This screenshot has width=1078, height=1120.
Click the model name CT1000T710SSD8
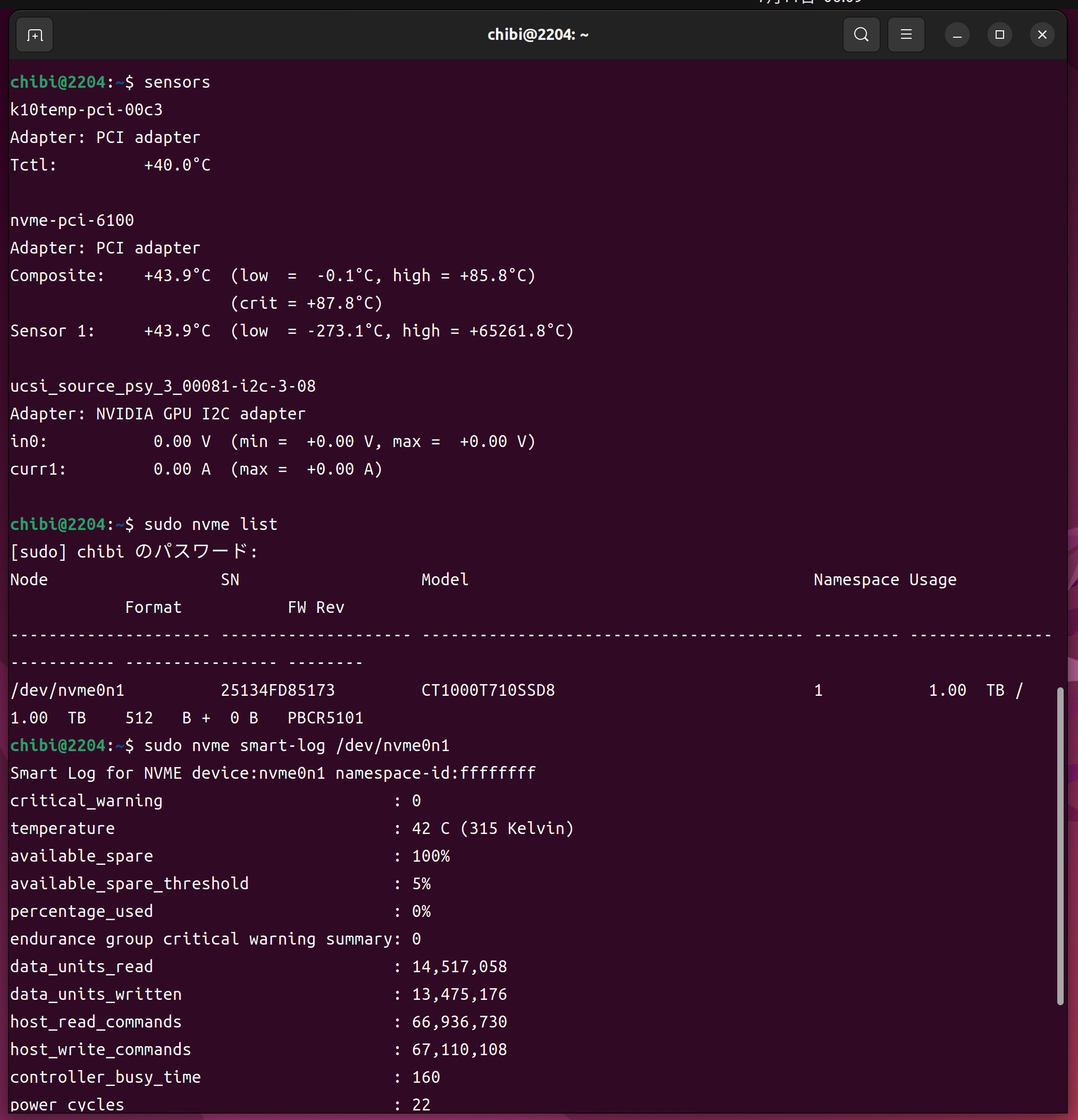(x=488, y=690)
